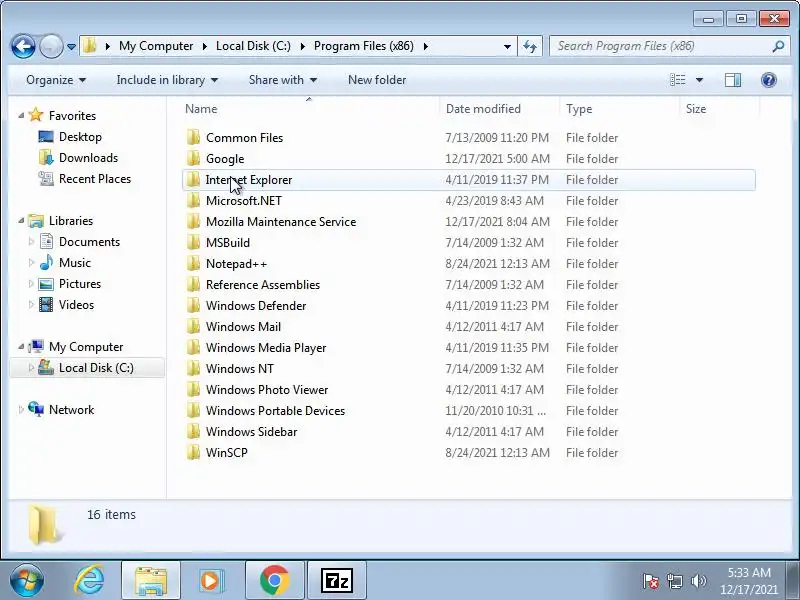Select the Google folder icon
800x600 pixels.
click(193, 159)
